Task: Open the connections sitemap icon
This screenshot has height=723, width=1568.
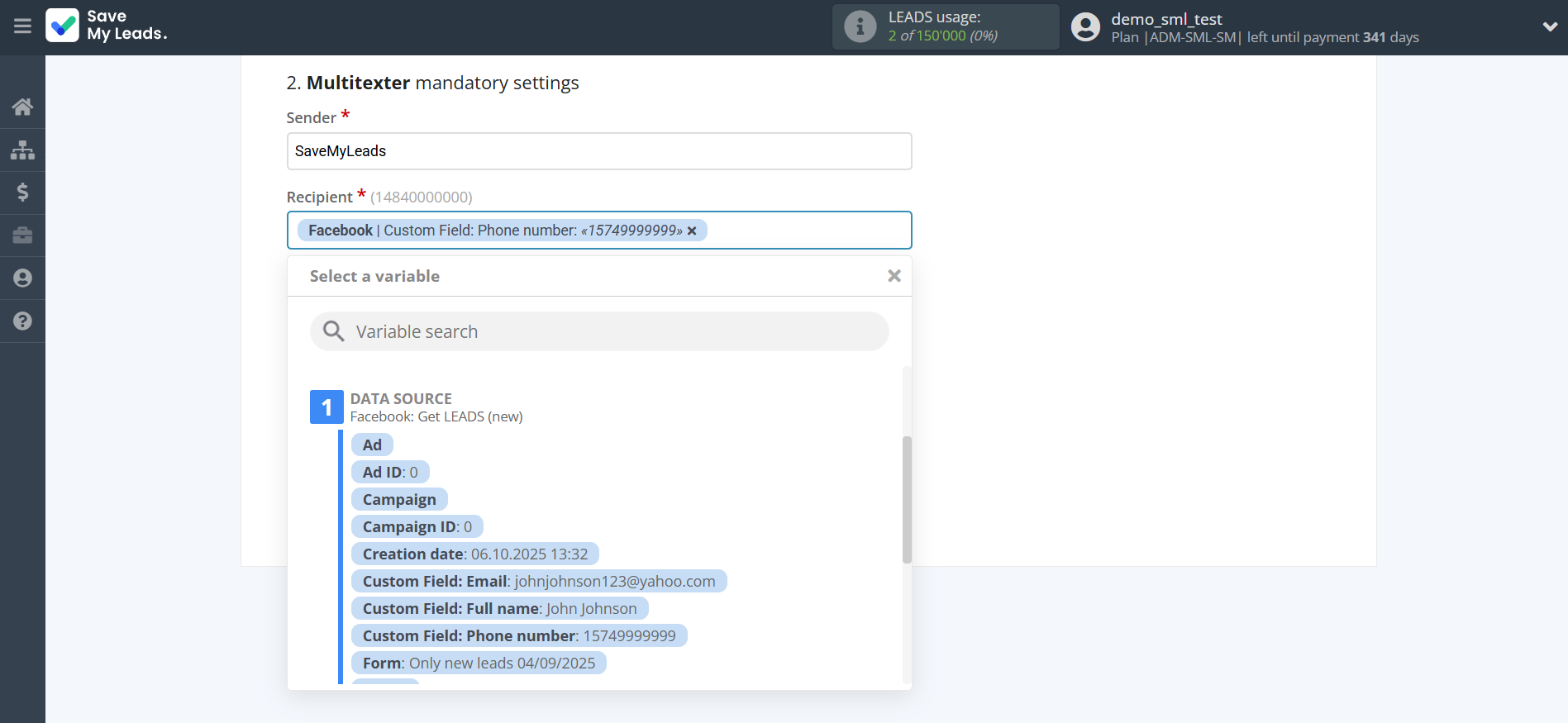Action: click(x=22, y=150)
